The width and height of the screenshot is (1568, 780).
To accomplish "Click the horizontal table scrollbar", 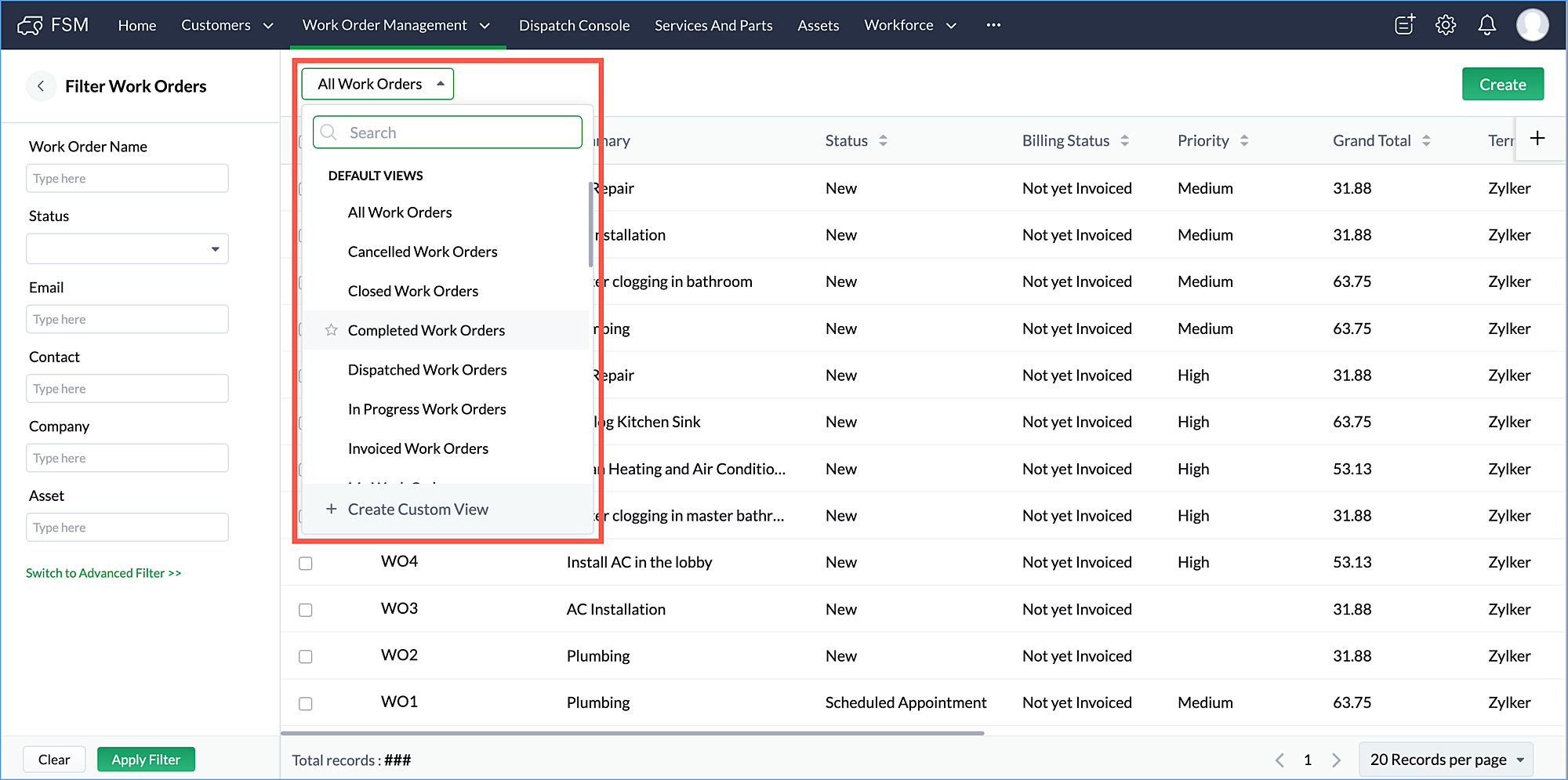I will click(x=632, y=733).
